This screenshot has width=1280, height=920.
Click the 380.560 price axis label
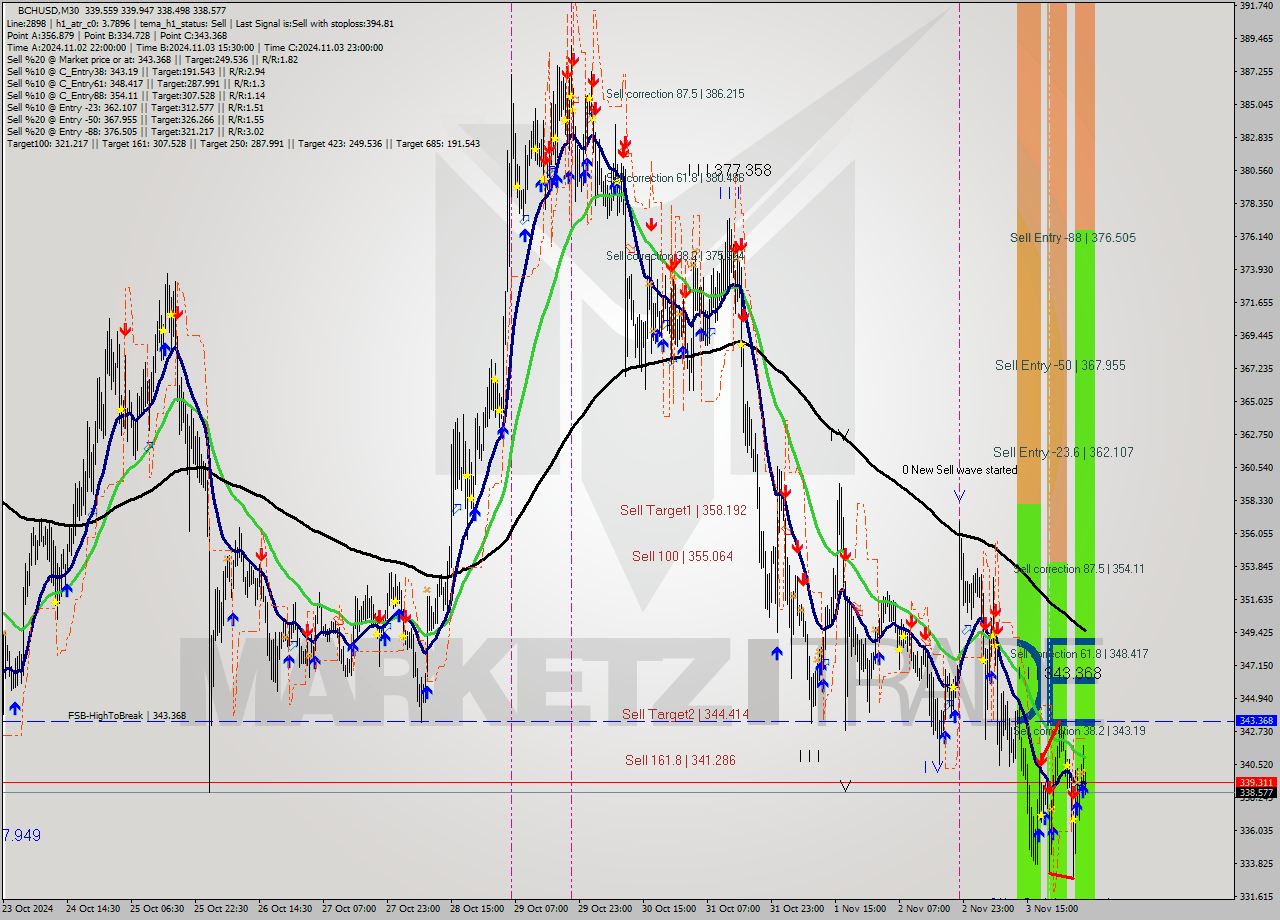click(1256, 170)
